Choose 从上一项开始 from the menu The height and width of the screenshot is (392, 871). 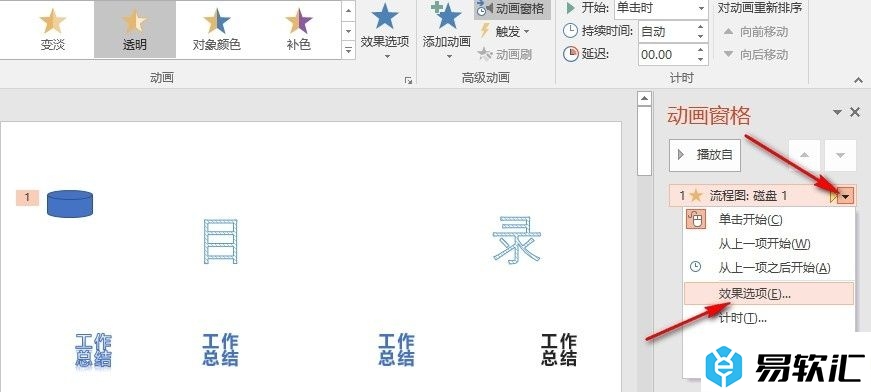point(769,244)
